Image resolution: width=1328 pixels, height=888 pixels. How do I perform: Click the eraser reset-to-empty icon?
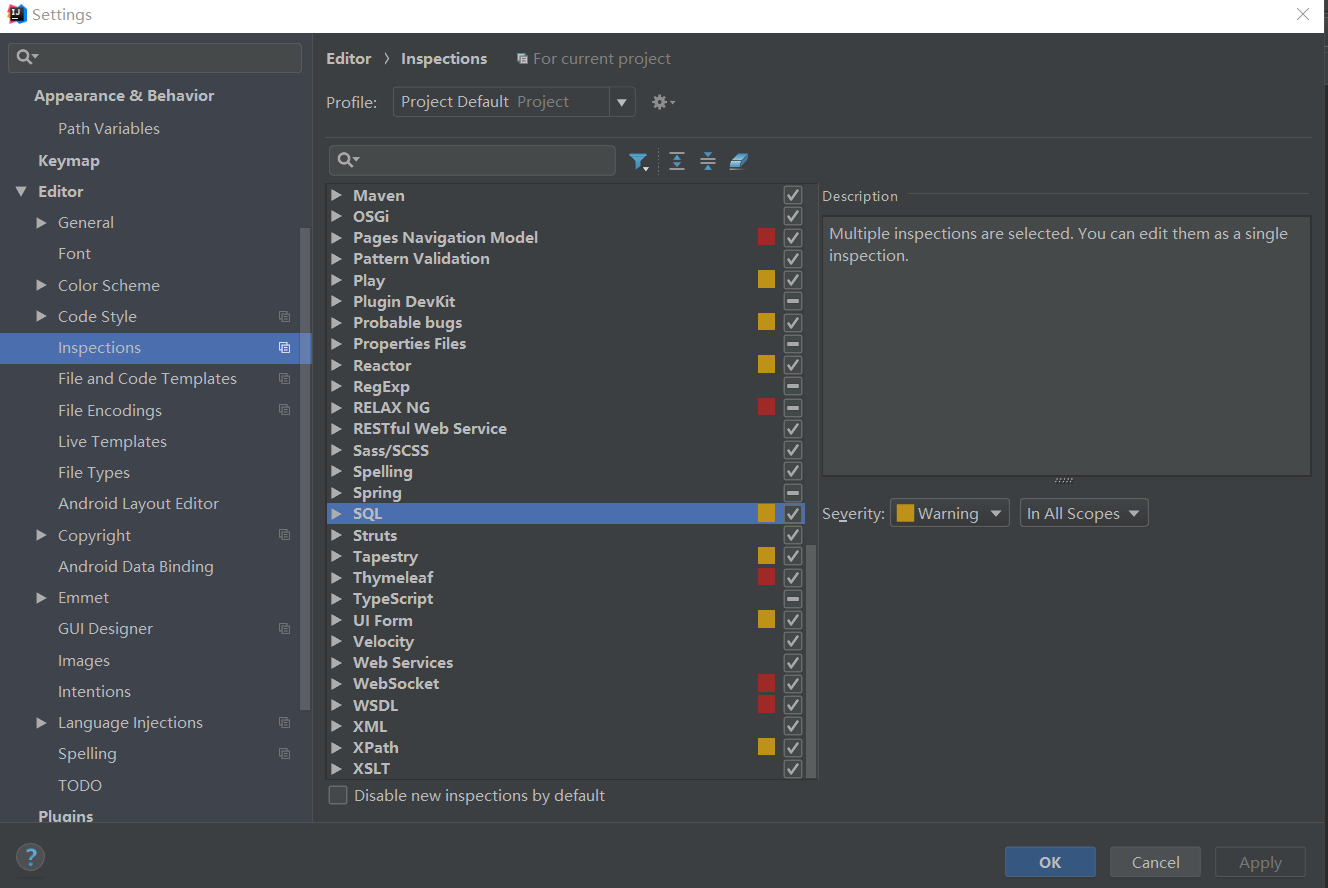pos(739,161)
